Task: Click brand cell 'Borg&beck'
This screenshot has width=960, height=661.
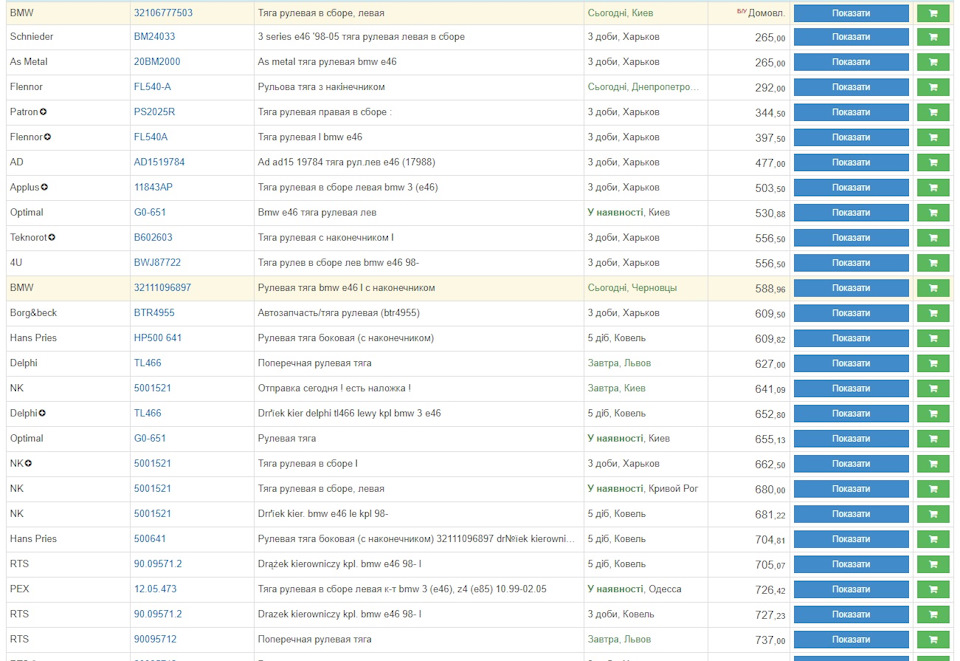Action: pyautogui.click(x=33, y=313)
